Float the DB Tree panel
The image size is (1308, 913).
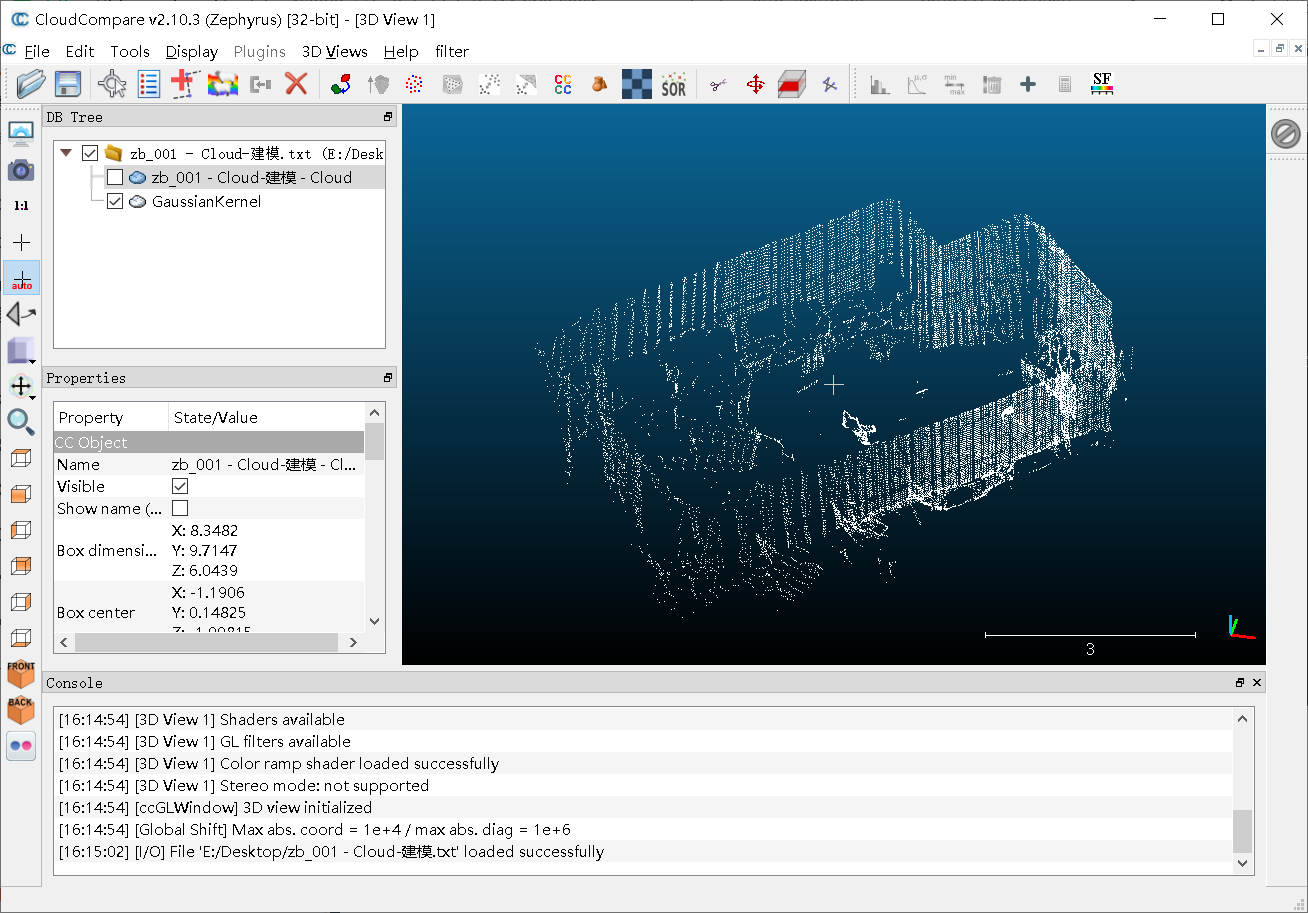tap(388, 117)
